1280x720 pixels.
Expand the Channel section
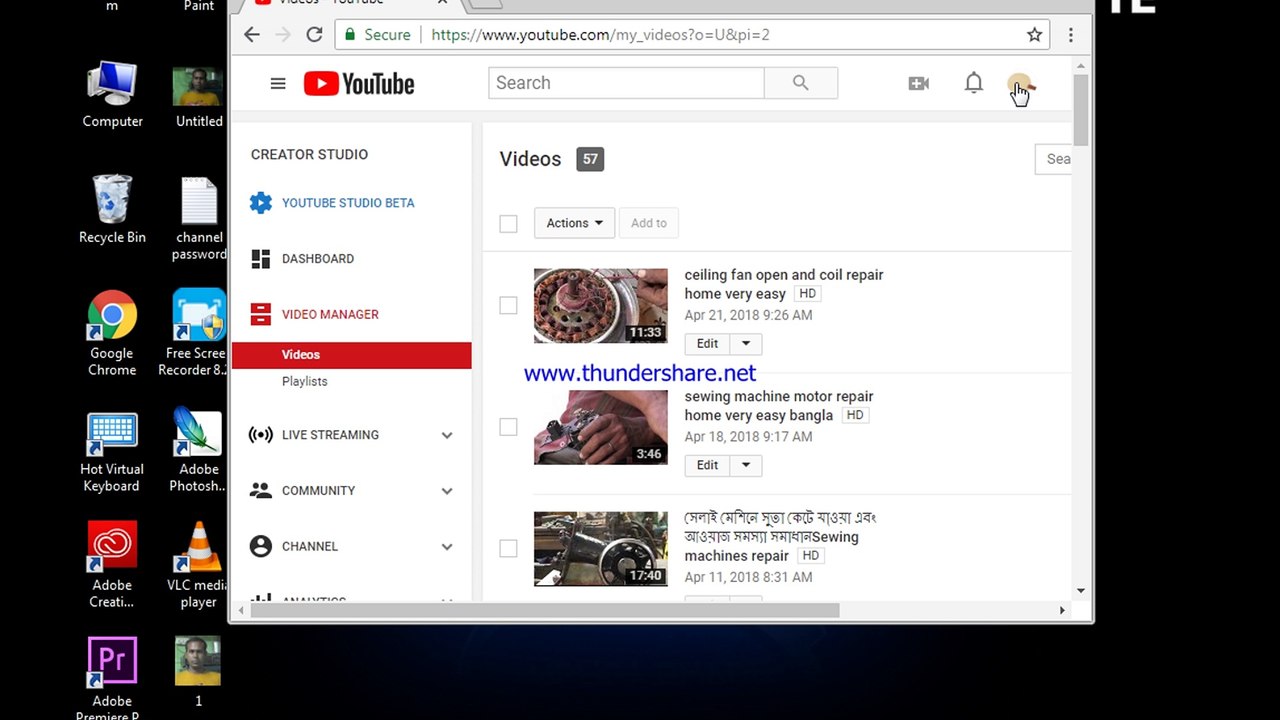[x=447, y=547]
